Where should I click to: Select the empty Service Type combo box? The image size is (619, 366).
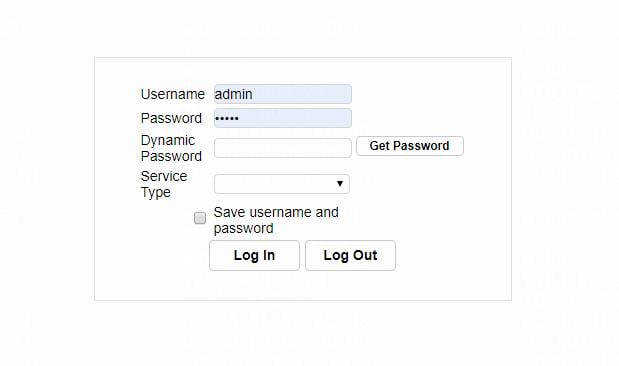282,184
